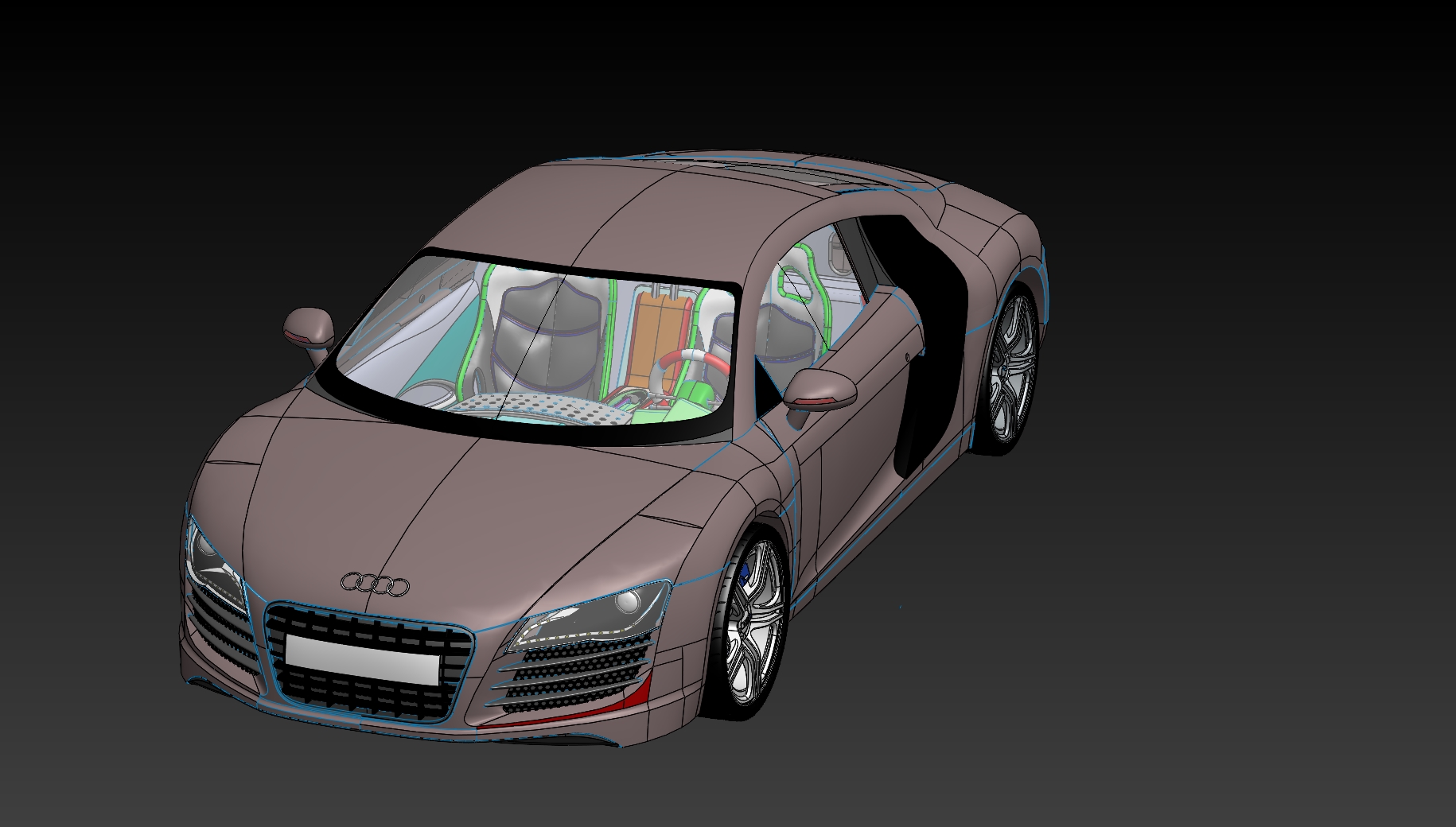Select the blank front license plate
This screenshot has height=827, width=1456.
(362, 659)
